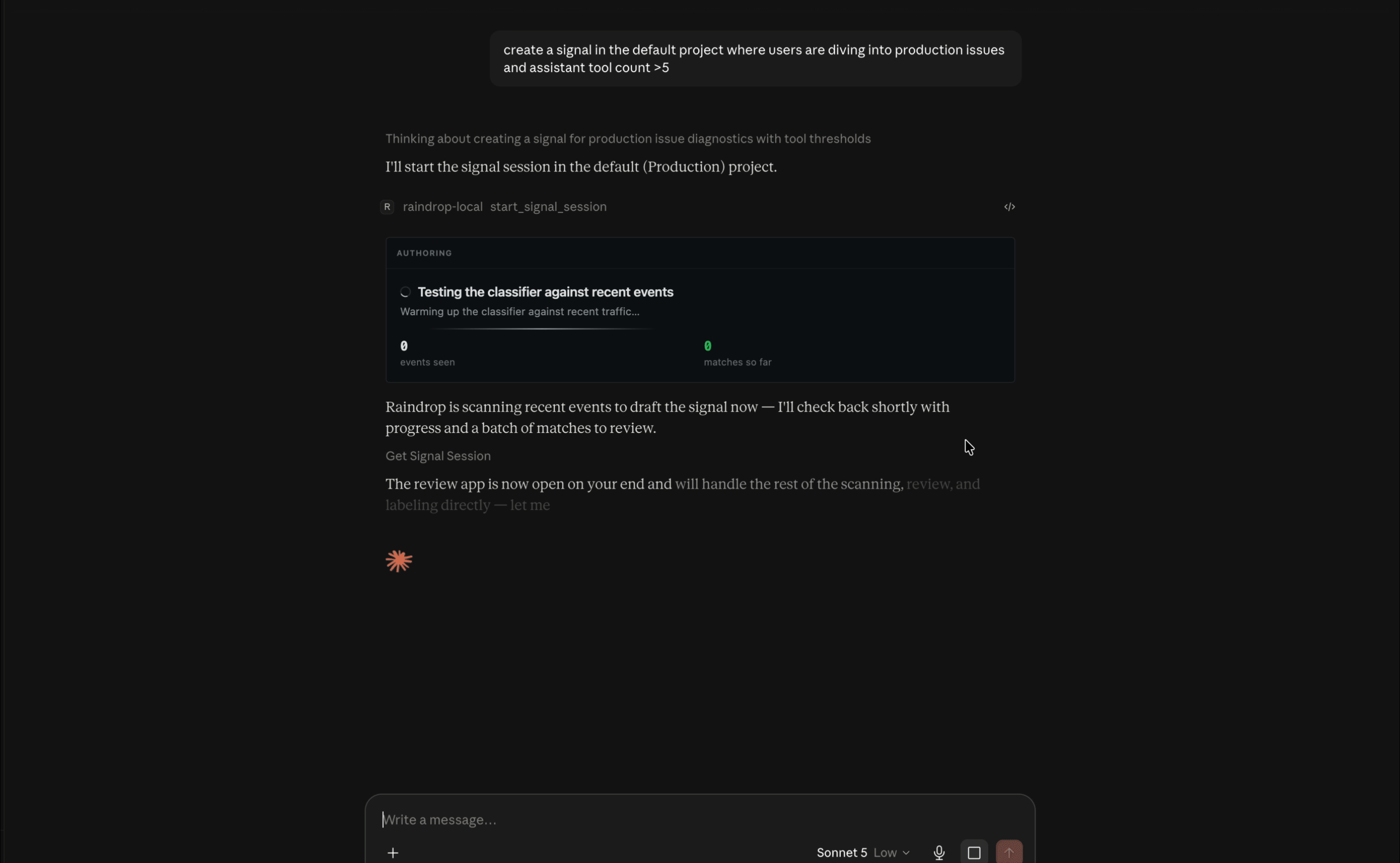Open the Sonnet 5 model selector
The height and width of the screenshot is (863, 1400).
(842, 852)
